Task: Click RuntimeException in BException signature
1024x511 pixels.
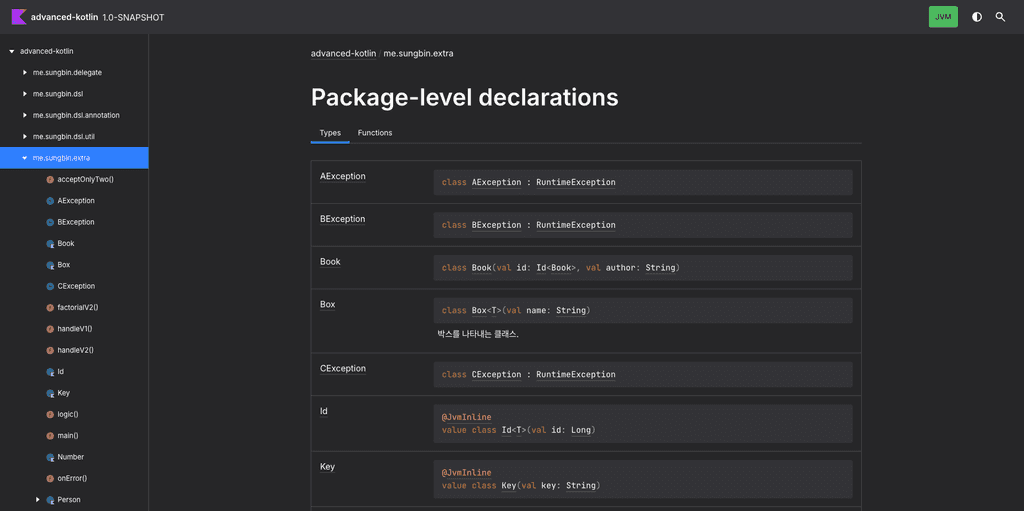Action: tap(575, 225)
